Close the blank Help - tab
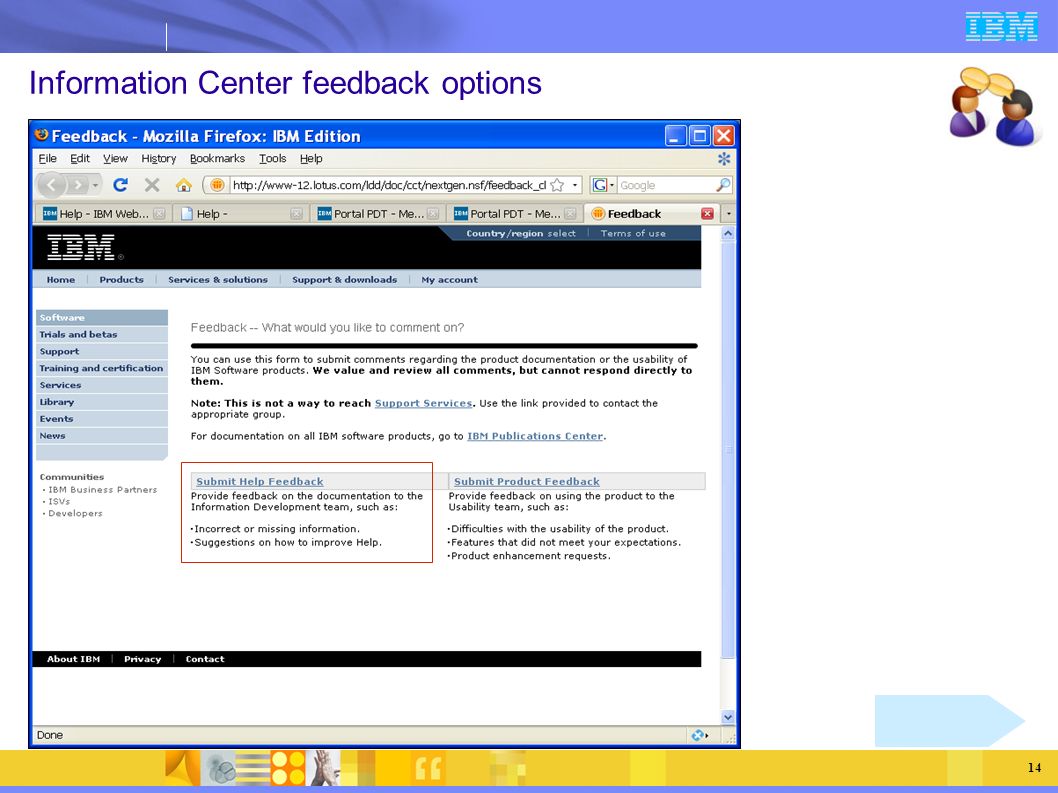 pyautogui.click(x=296, y=213)
